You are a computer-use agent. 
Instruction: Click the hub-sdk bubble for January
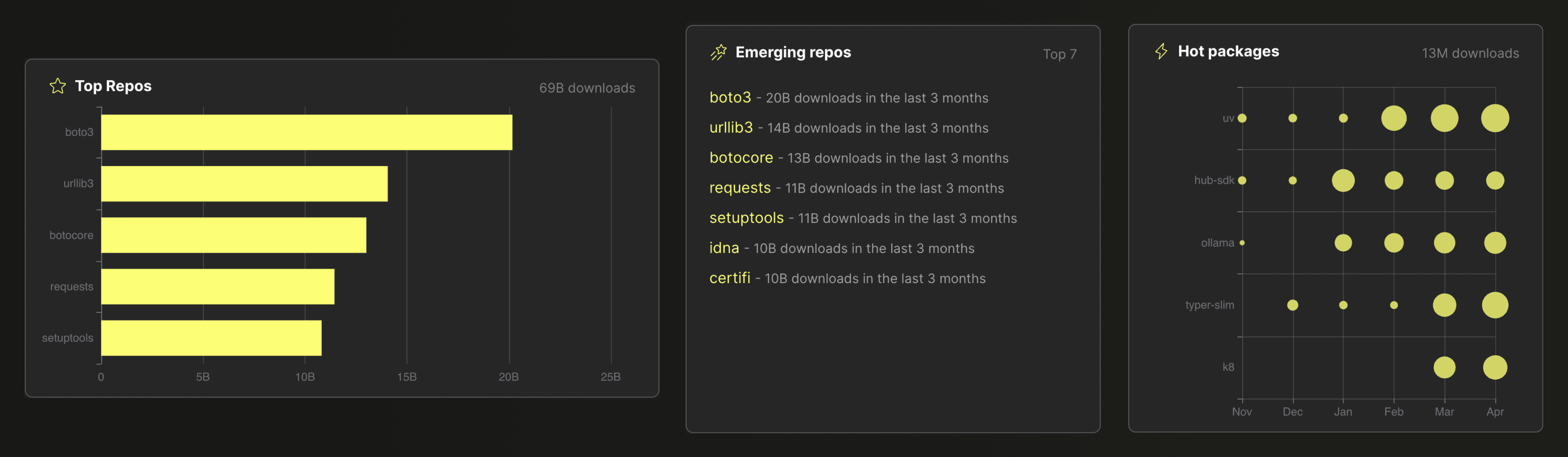1343,181
